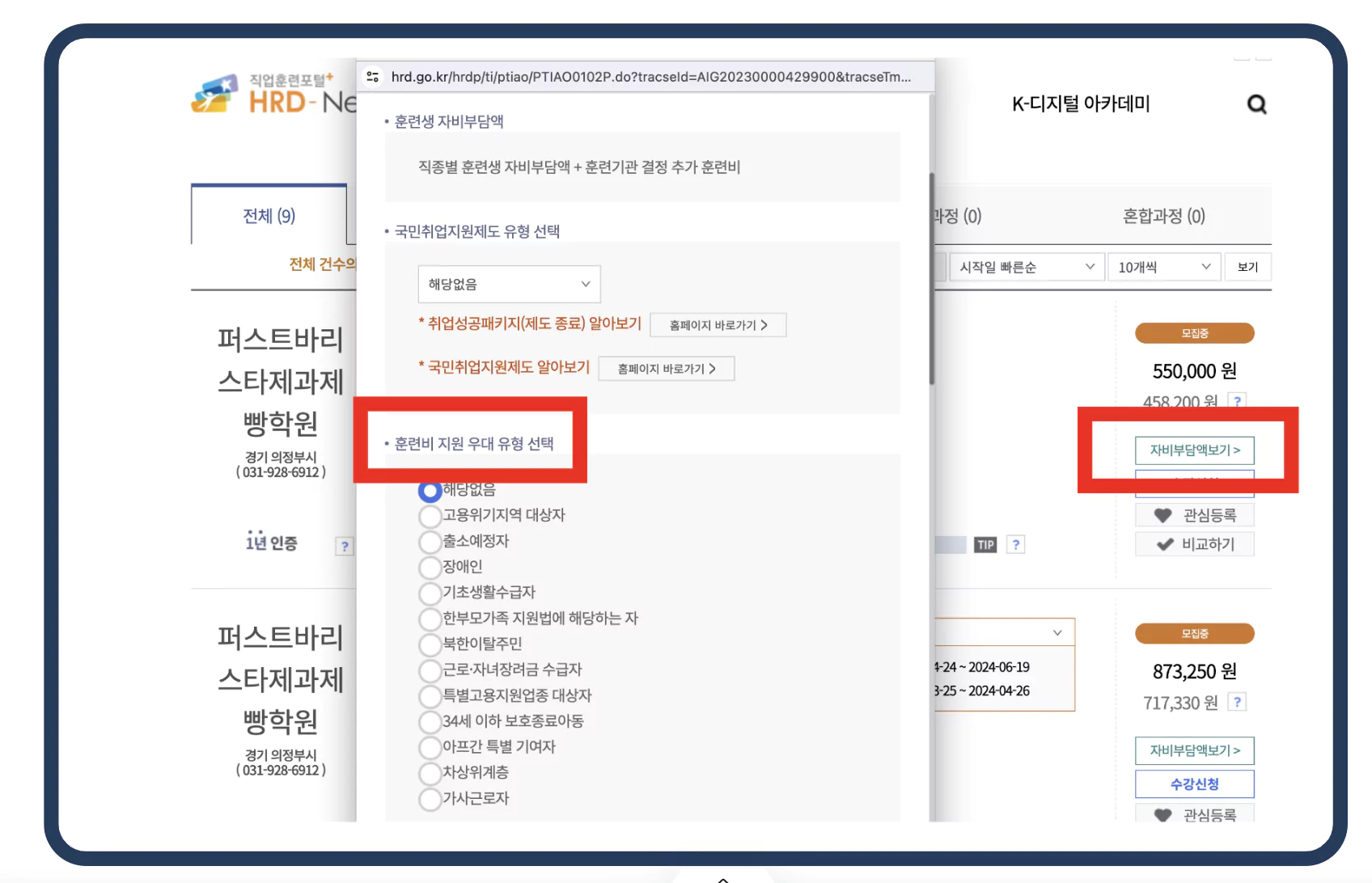The height and width of the screenshot is (883, 1372).
Task: Click popup address bar URL
Action: pos(650,77)
